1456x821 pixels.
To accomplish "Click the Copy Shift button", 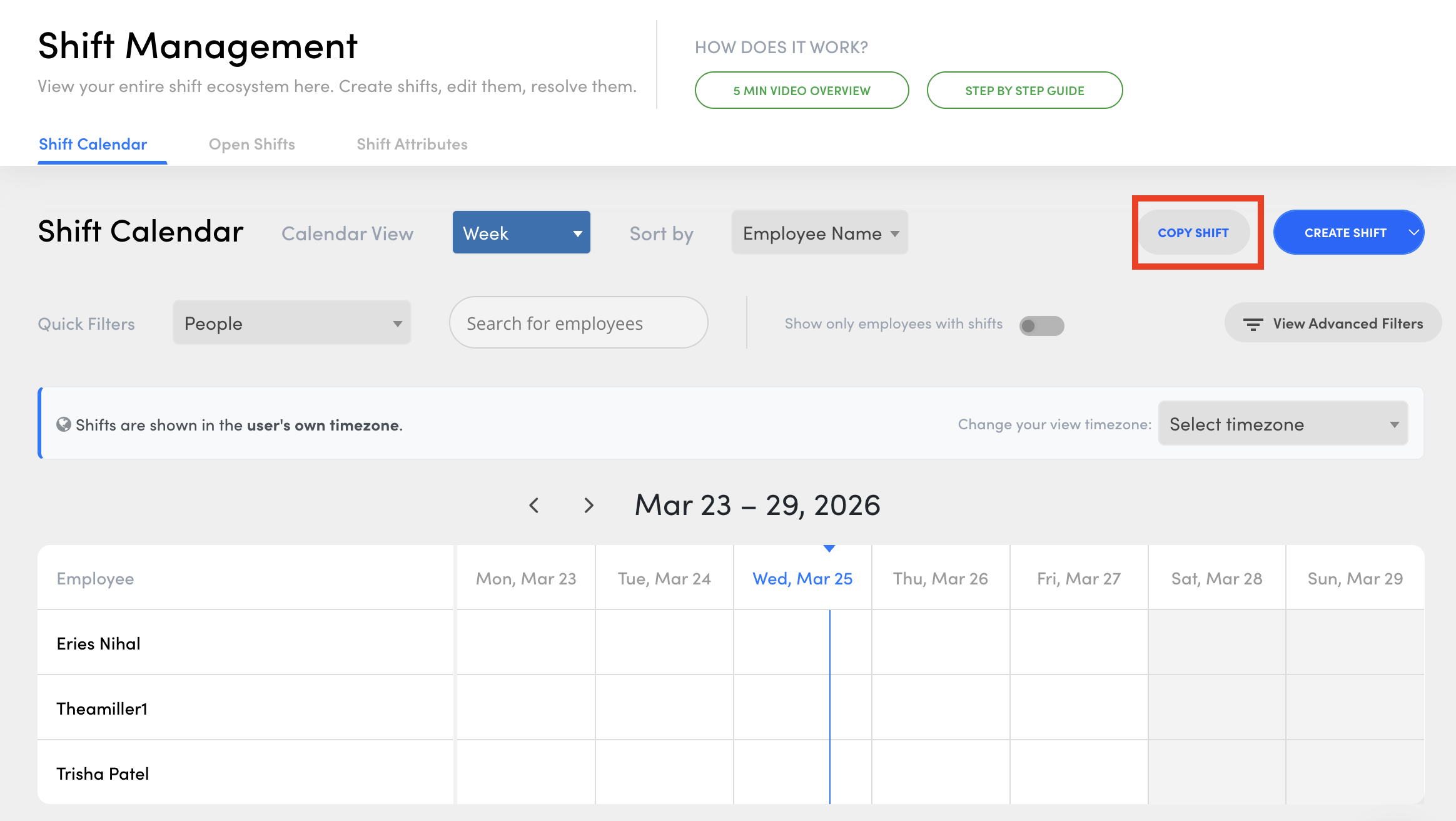I will click(x=1193, y=233).
